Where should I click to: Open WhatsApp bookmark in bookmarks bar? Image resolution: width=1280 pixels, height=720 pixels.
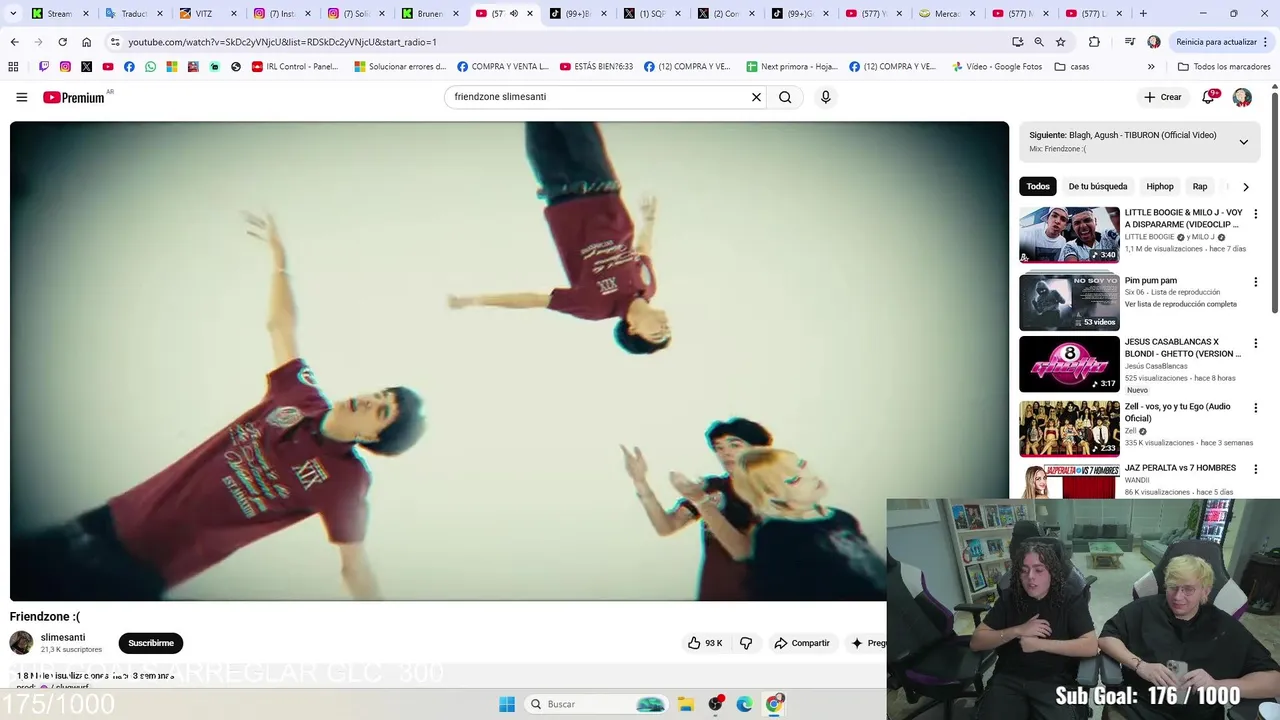[x=150, y=67]
